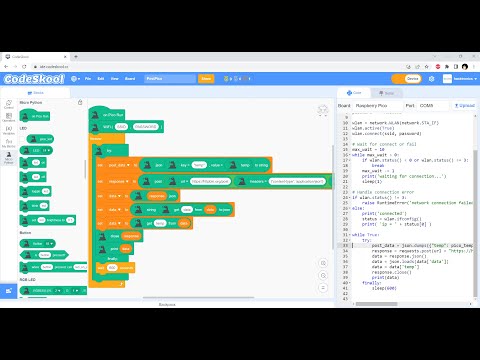Switch to the Code tab

354,93
